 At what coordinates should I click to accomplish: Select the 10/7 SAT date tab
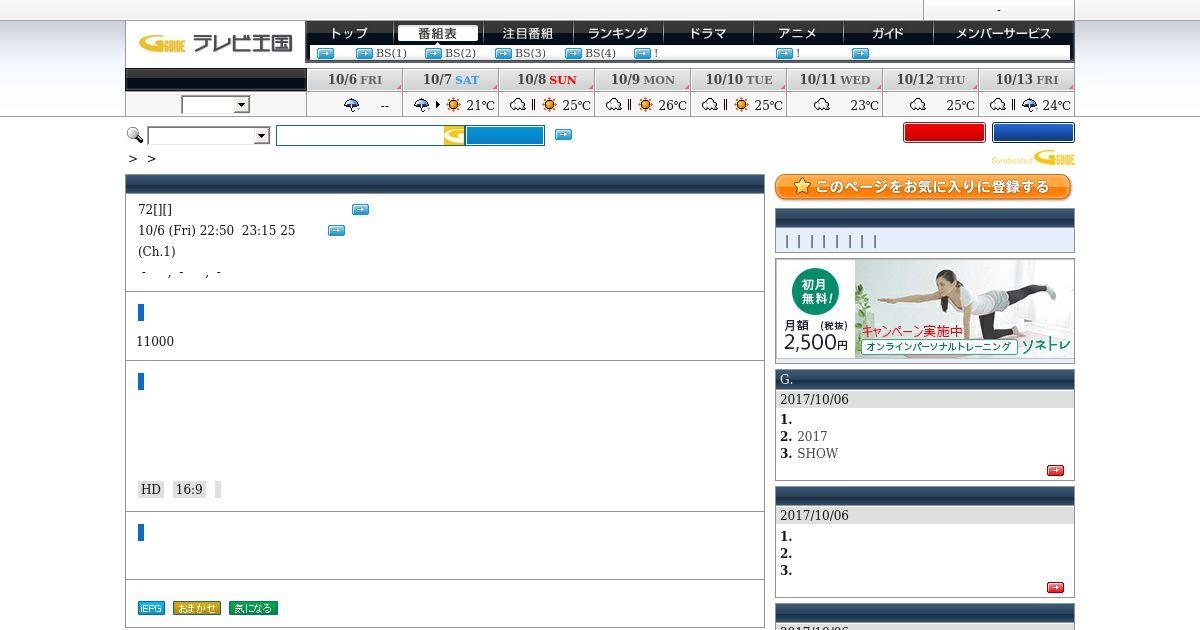tap(450, 80)
